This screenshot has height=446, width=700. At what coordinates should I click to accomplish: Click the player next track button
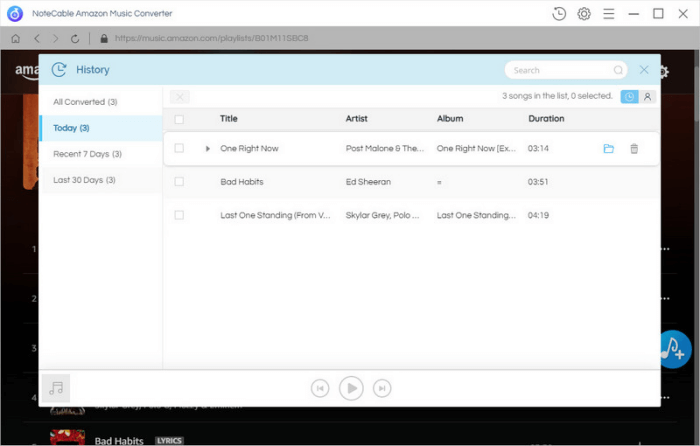tap(382, 388)
